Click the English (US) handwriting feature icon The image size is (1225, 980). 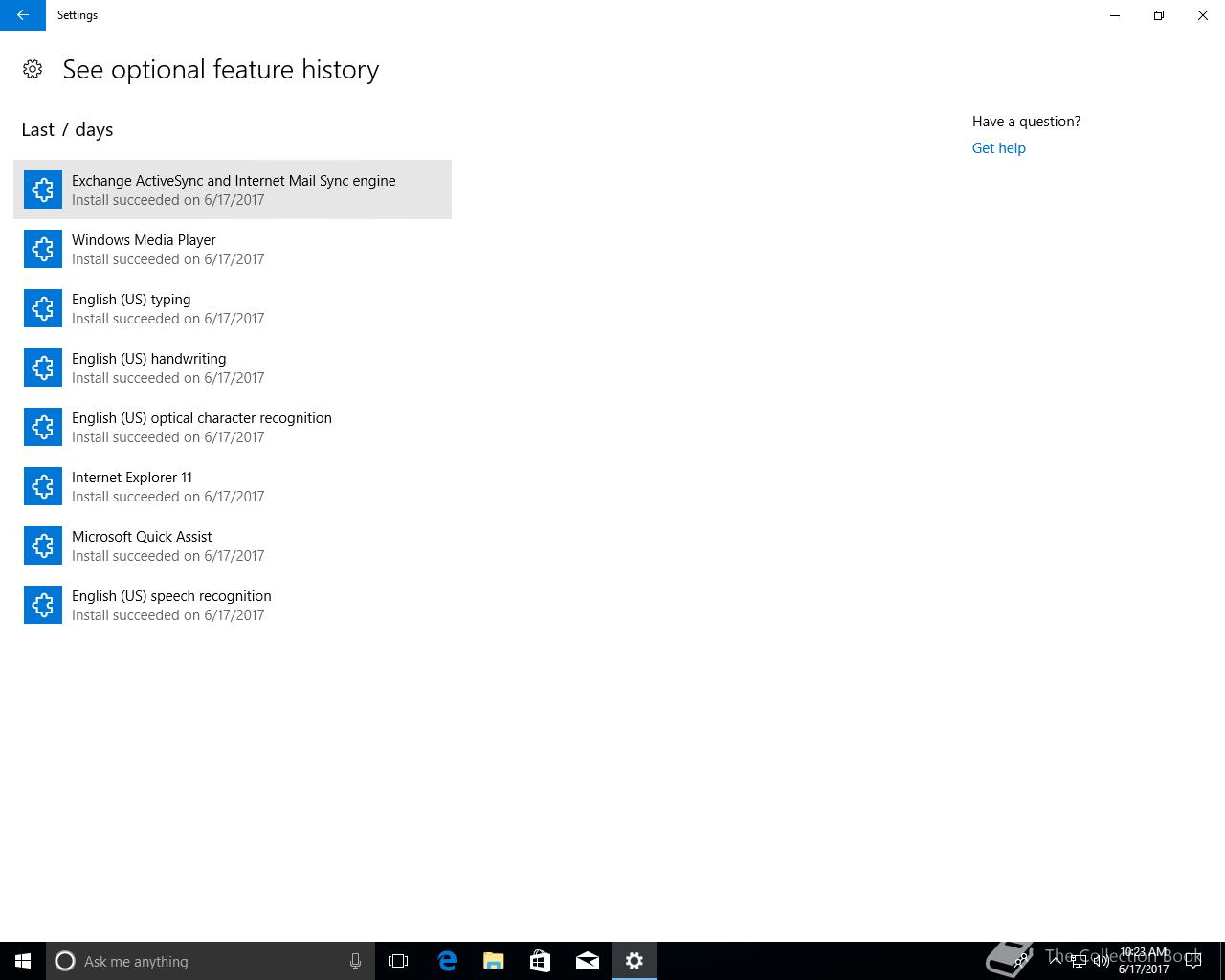pyautogui.click(x=43, y=367)
